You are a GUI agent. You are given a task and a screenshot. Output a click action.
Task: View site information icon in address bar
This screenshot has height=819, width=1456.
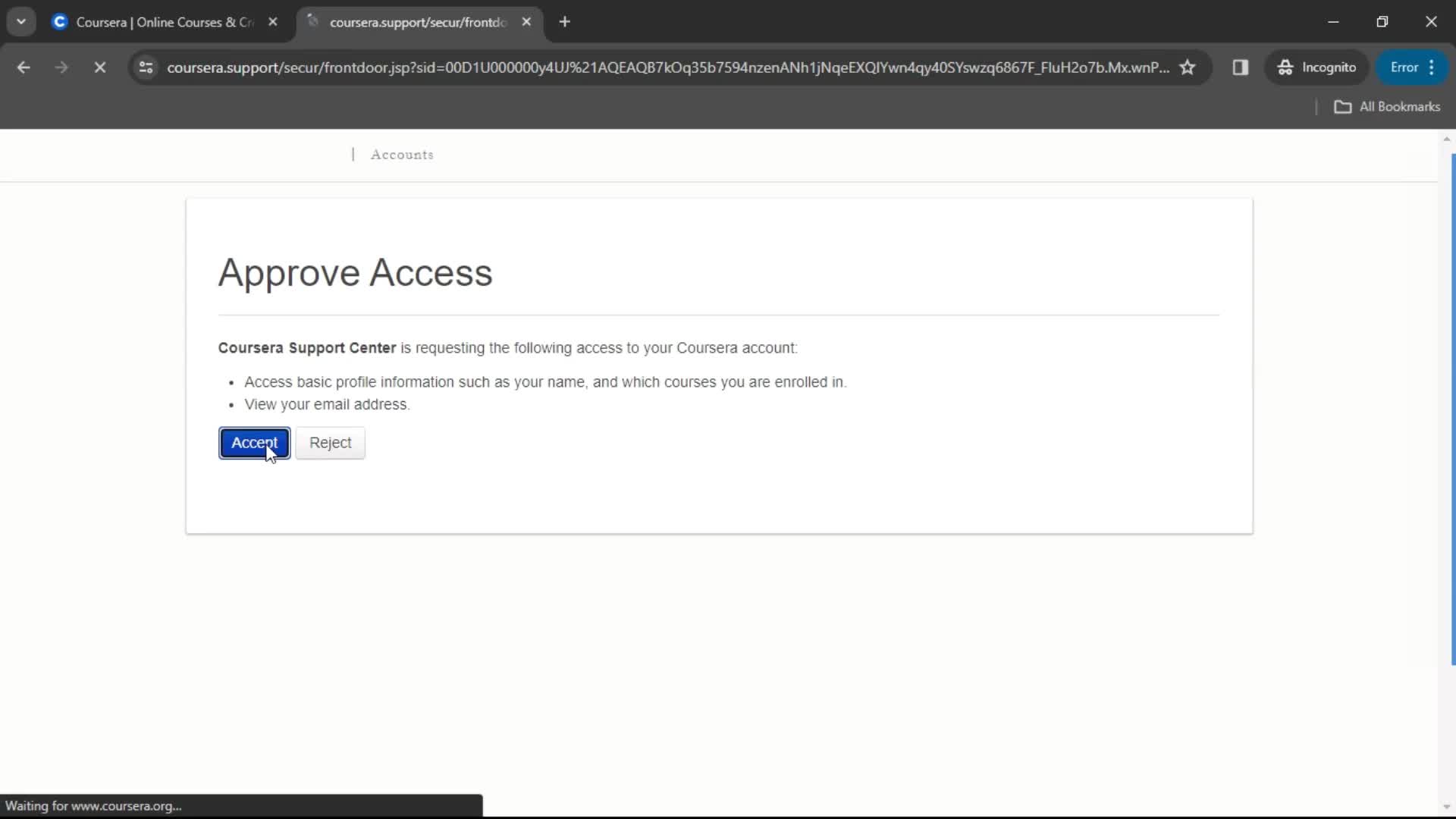pyautogui.click(x=146, y=67)
